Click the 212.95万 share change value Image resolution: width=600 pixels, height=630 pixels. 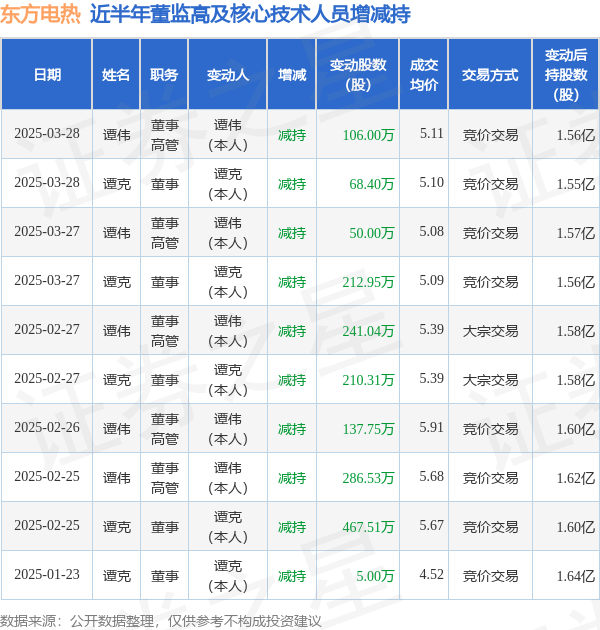point(368,282)
